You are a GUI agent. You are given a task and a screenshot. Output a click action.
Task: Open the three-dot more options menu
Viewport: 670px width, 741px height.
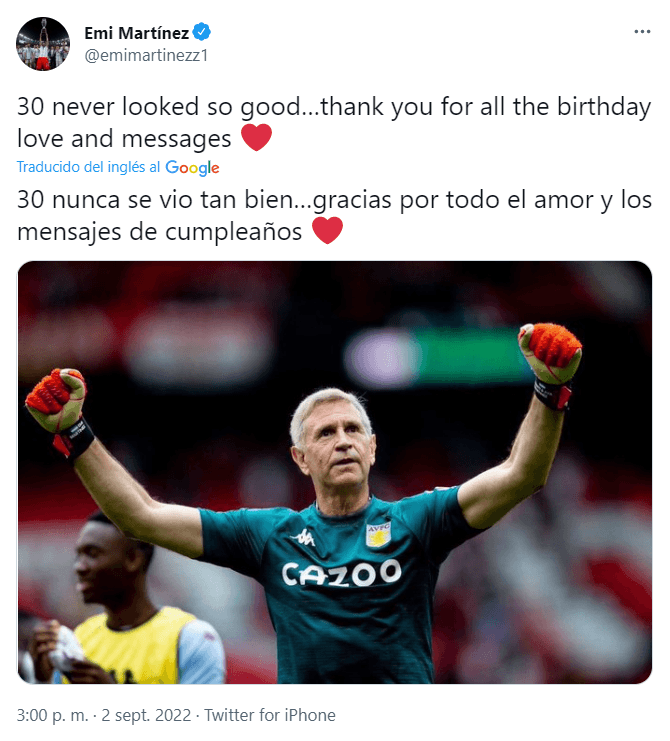[x=642, y=32]
